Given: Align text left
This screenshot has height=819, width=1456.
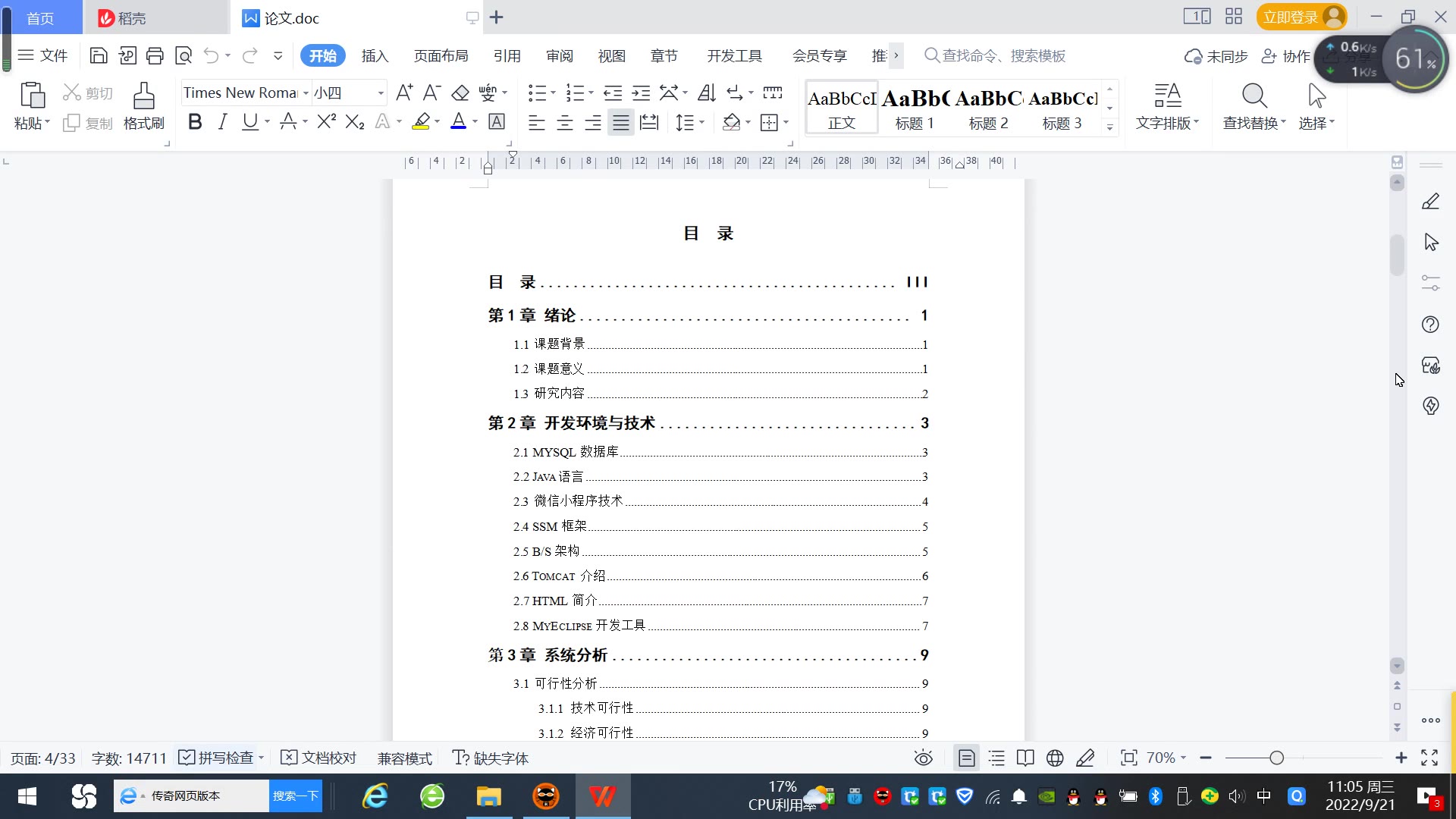Looking at the screenshot, I should 537,122.
